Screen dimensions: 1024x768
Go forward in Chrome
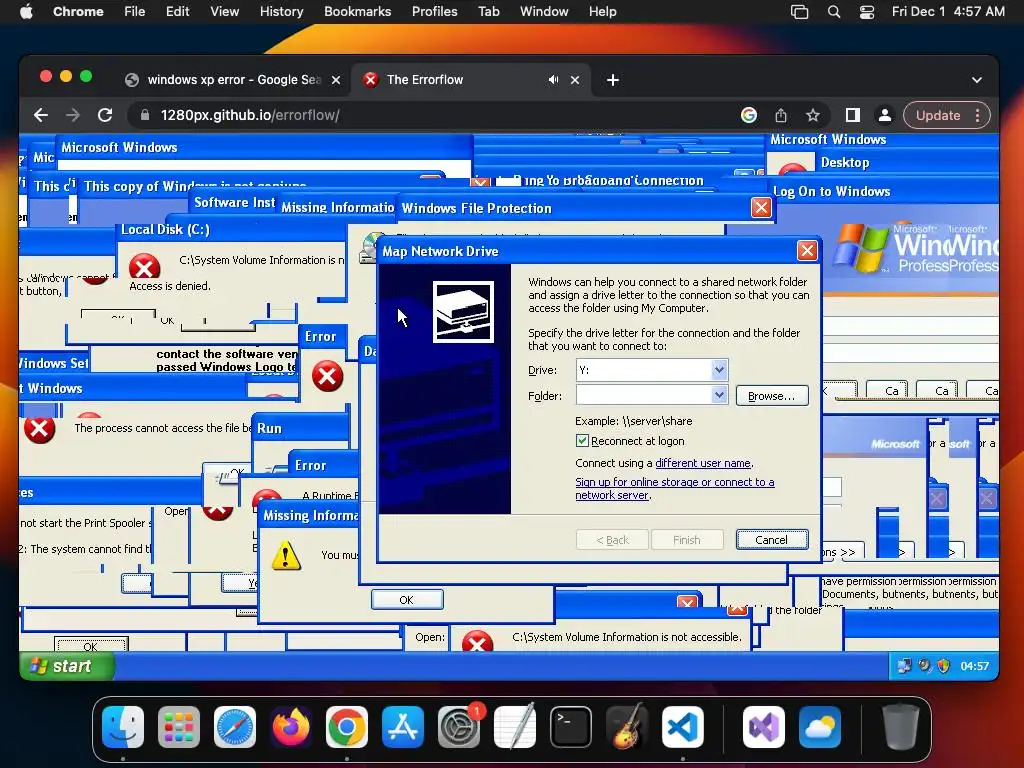pyautogui.click(x=72, y=115)
